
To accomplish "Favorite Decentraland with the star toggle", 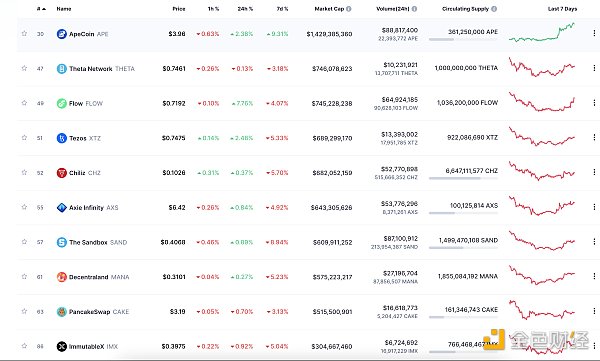I will [x=24, y=276].
